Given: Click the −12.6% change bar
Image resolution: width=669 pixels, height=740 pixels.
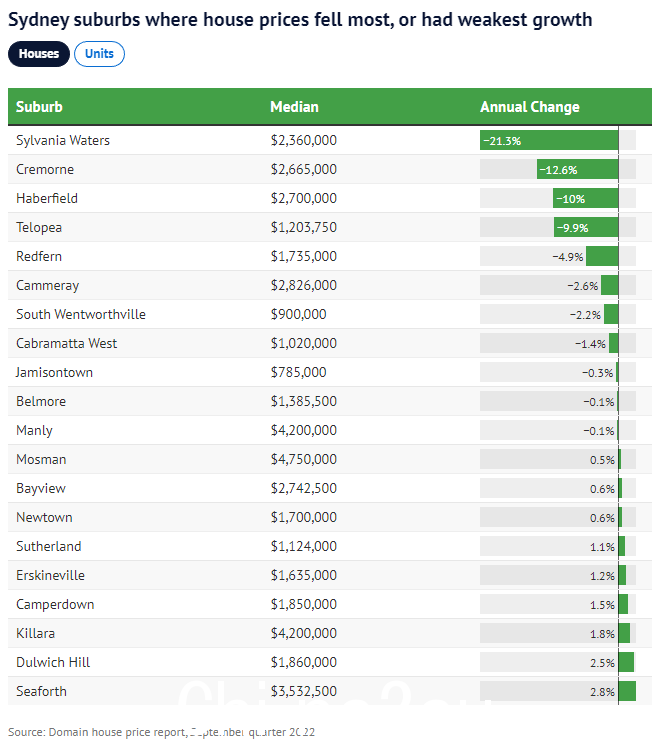Looking at the screenshot, I should [x=577, y=169].
